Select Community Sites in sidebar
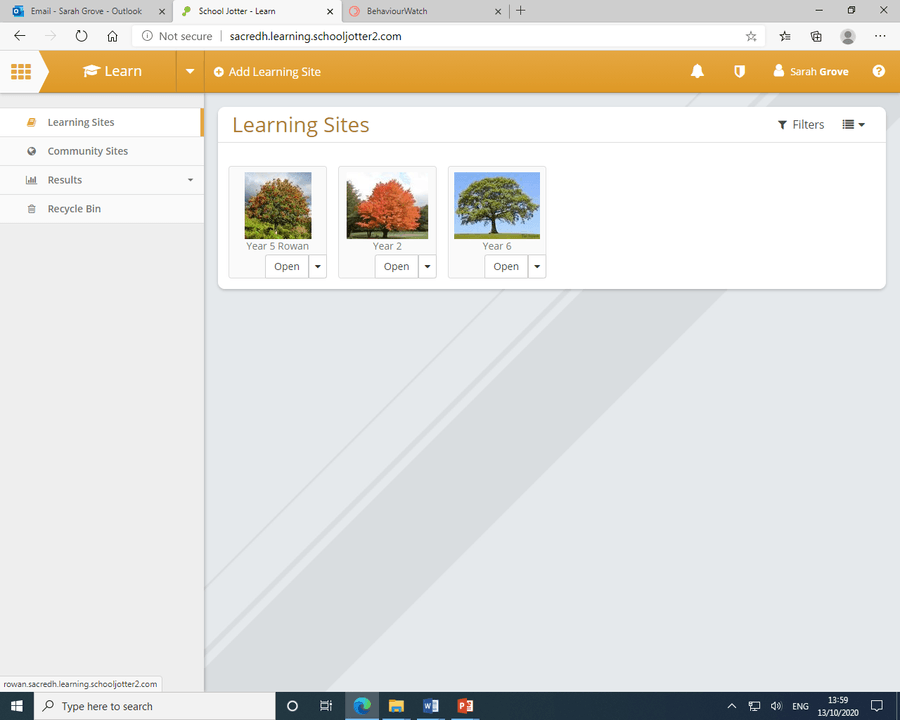Screen dimensions: 900x720 pos(102,151)
